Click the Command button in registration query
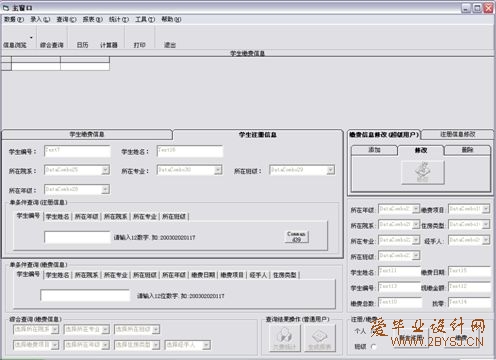Screen dimensions: 496x360 click(296, 237)
